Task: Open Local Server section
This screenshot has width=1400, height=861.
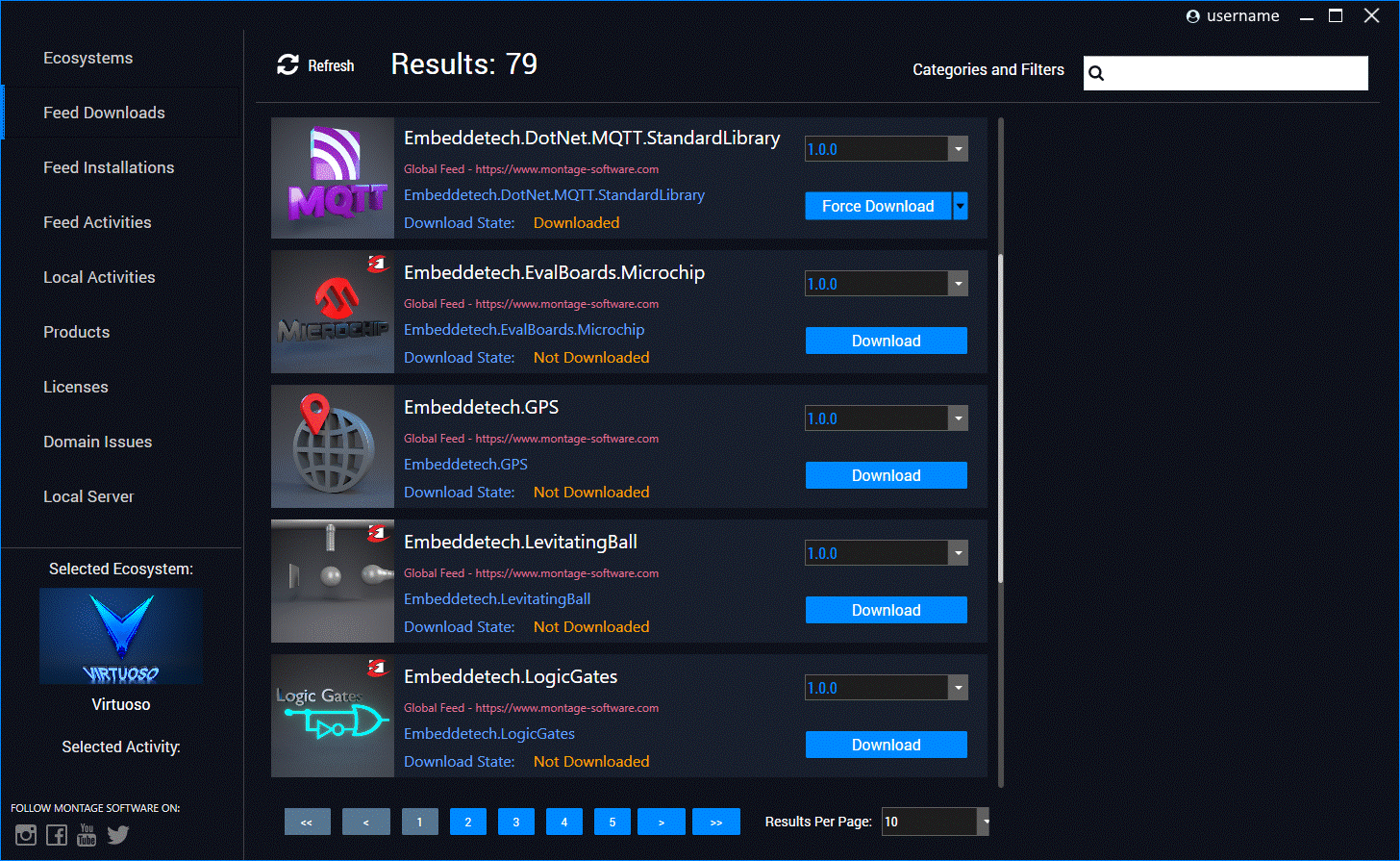Action: pos(88,496)
